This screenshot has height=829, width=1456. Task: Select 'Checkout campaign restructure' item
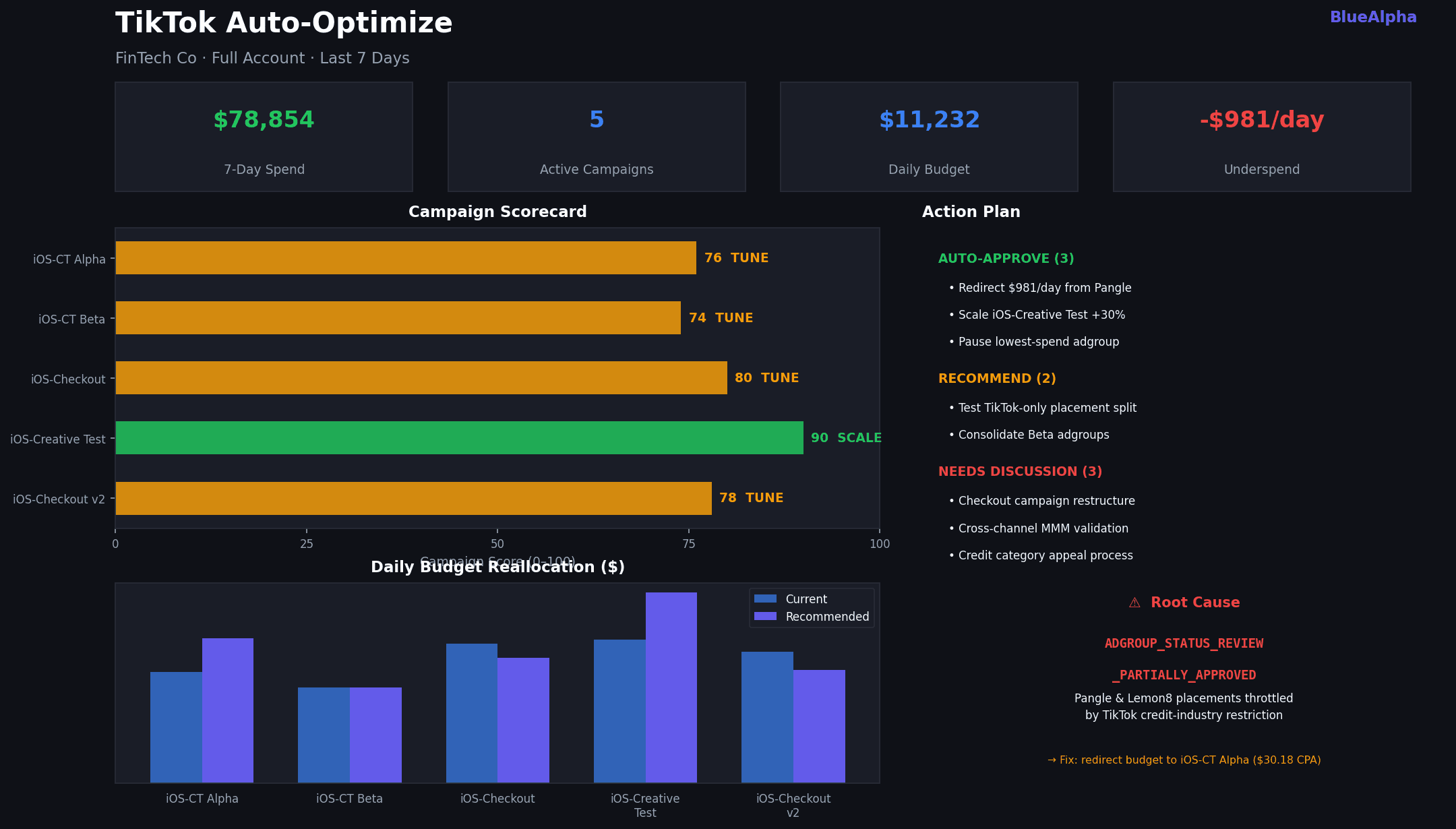(1042, 501)
